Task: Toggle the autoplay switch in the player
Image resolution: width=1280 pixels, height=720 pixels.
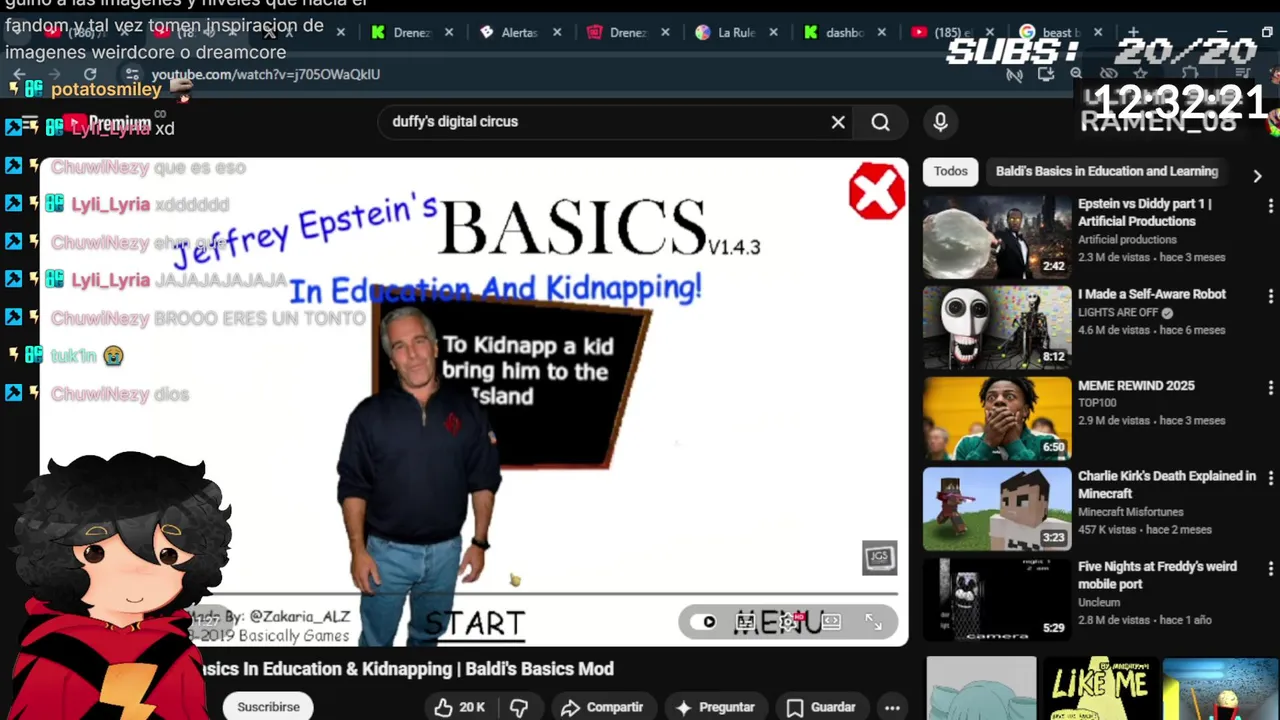Action: pyautogui.click(x=703, y=622)
